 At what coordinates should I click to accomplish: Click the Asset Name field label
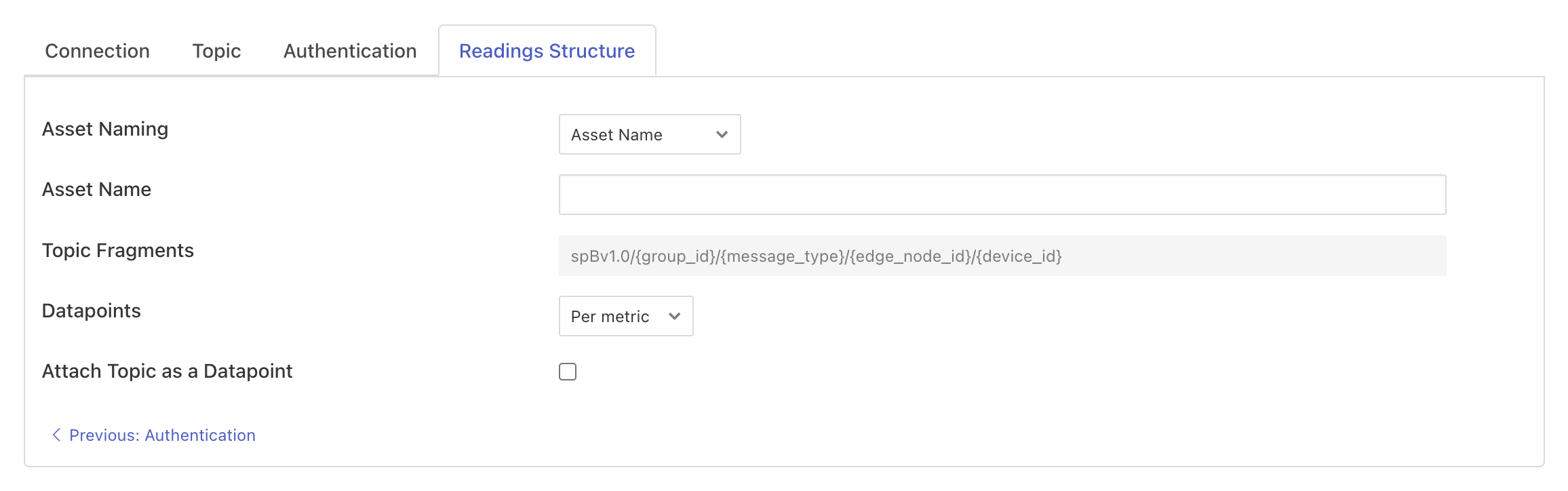(x=96, y=189)
